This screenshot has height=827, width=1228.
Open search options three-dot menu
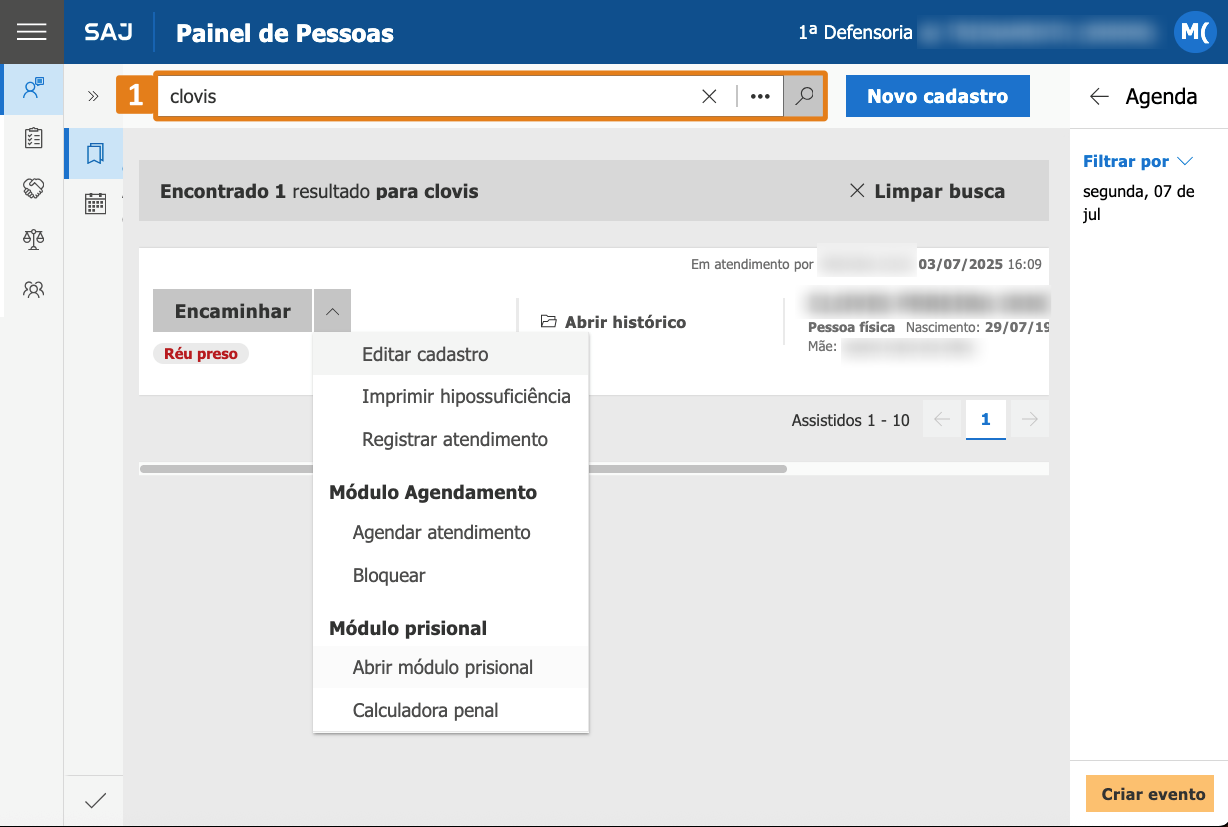pyautogui.click(x=760, y=97)
